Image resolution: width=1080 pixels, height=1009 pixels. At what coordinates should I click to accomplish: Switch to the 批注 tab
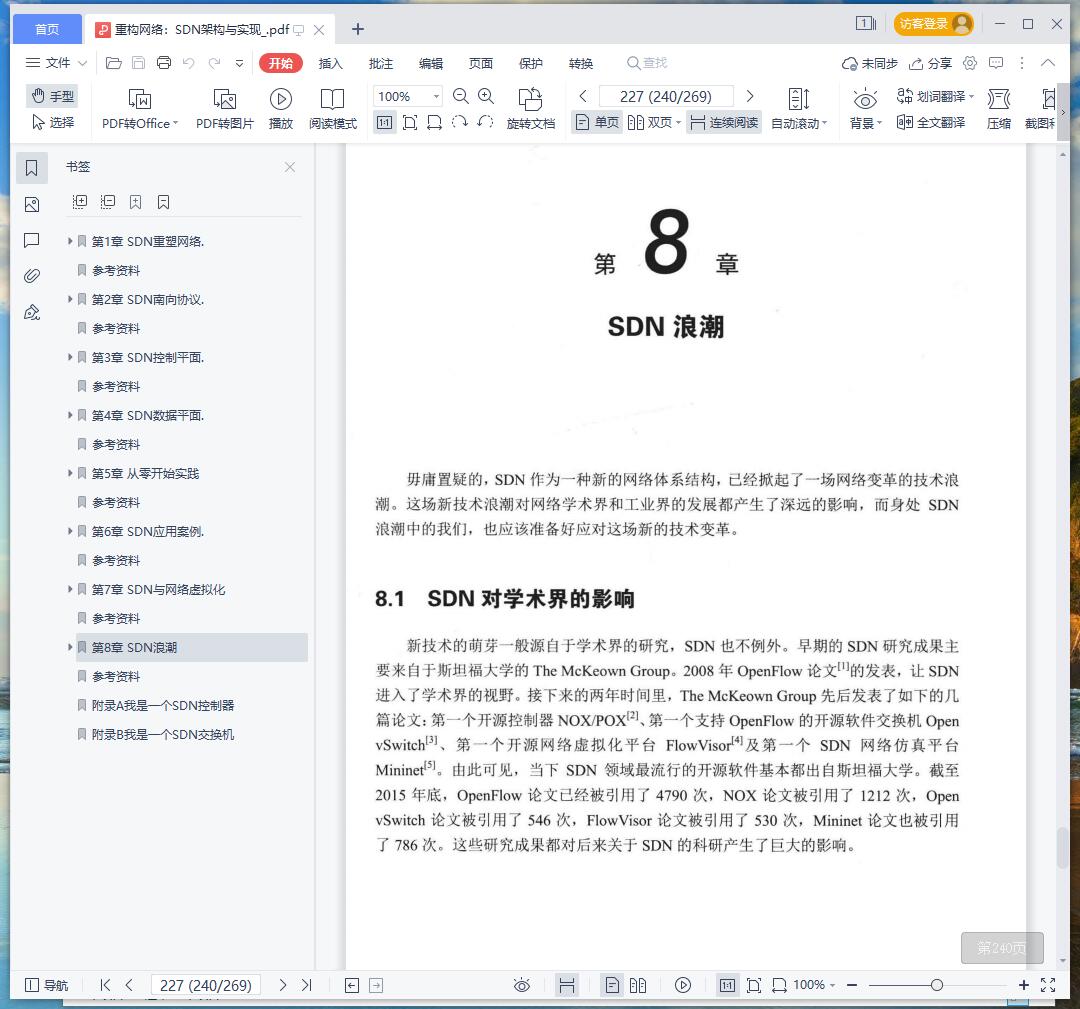tap(381, 63)
